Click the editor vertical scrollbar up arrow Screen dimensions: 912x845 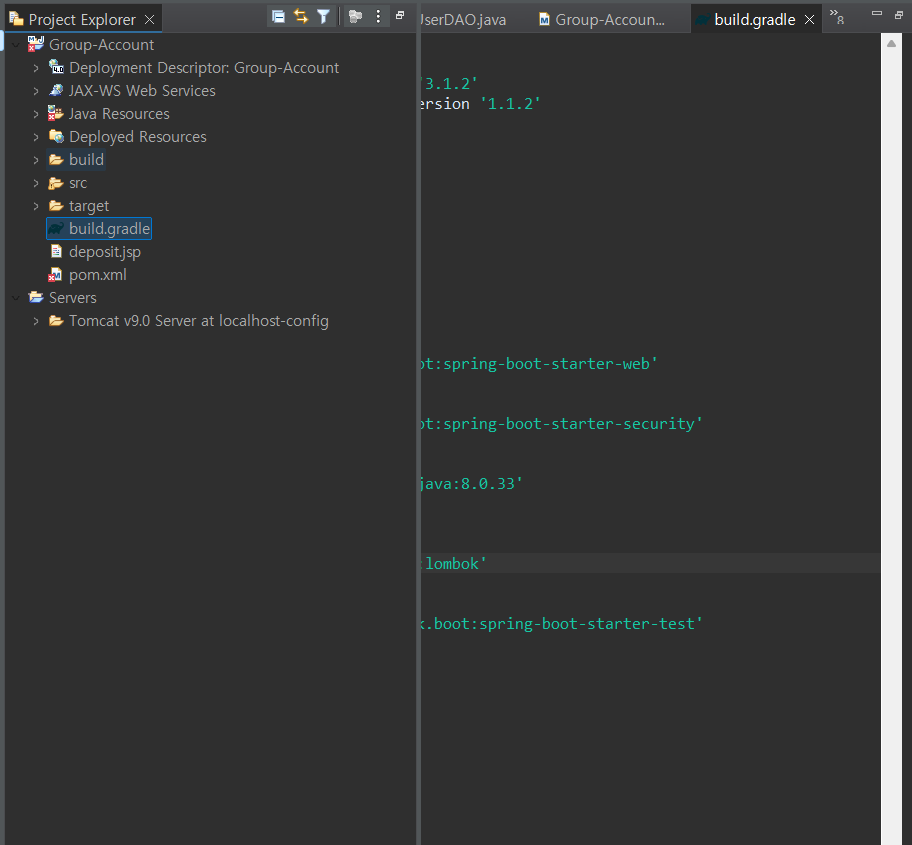pyautogui.click(x=891, y=44)
